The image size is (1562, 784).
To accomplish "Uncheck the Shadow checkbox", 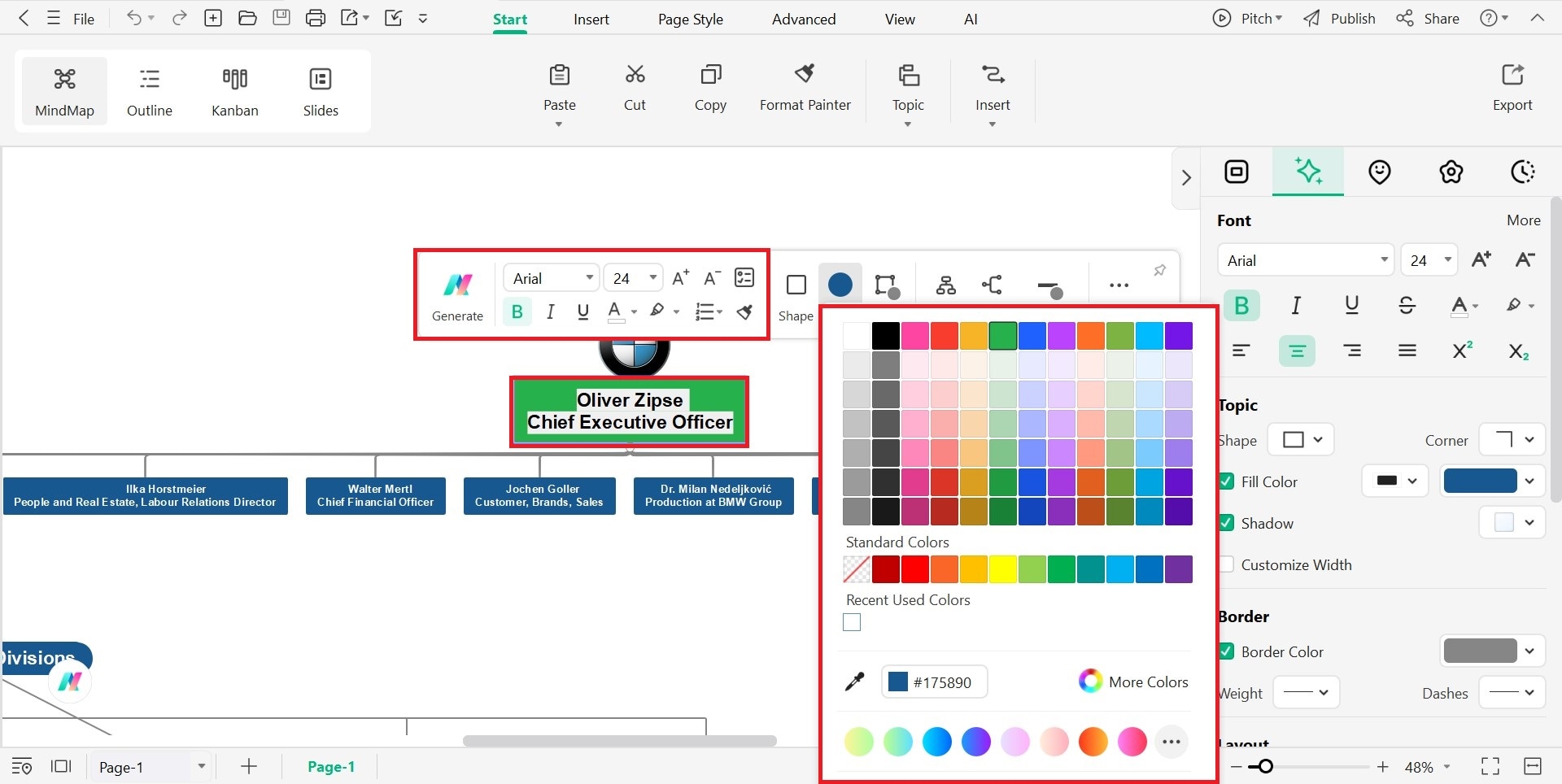I will point(1226,523).
